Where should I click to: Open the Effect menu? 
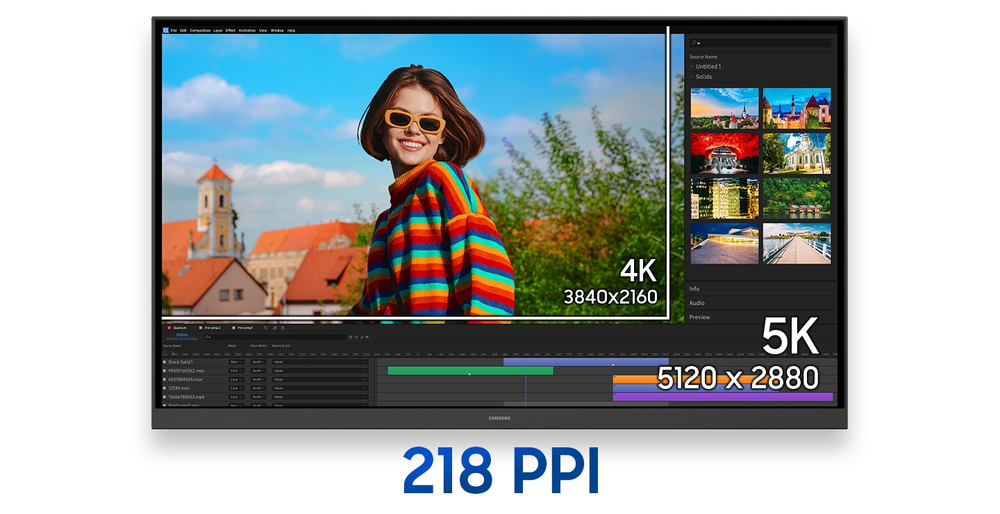[230, 31]
